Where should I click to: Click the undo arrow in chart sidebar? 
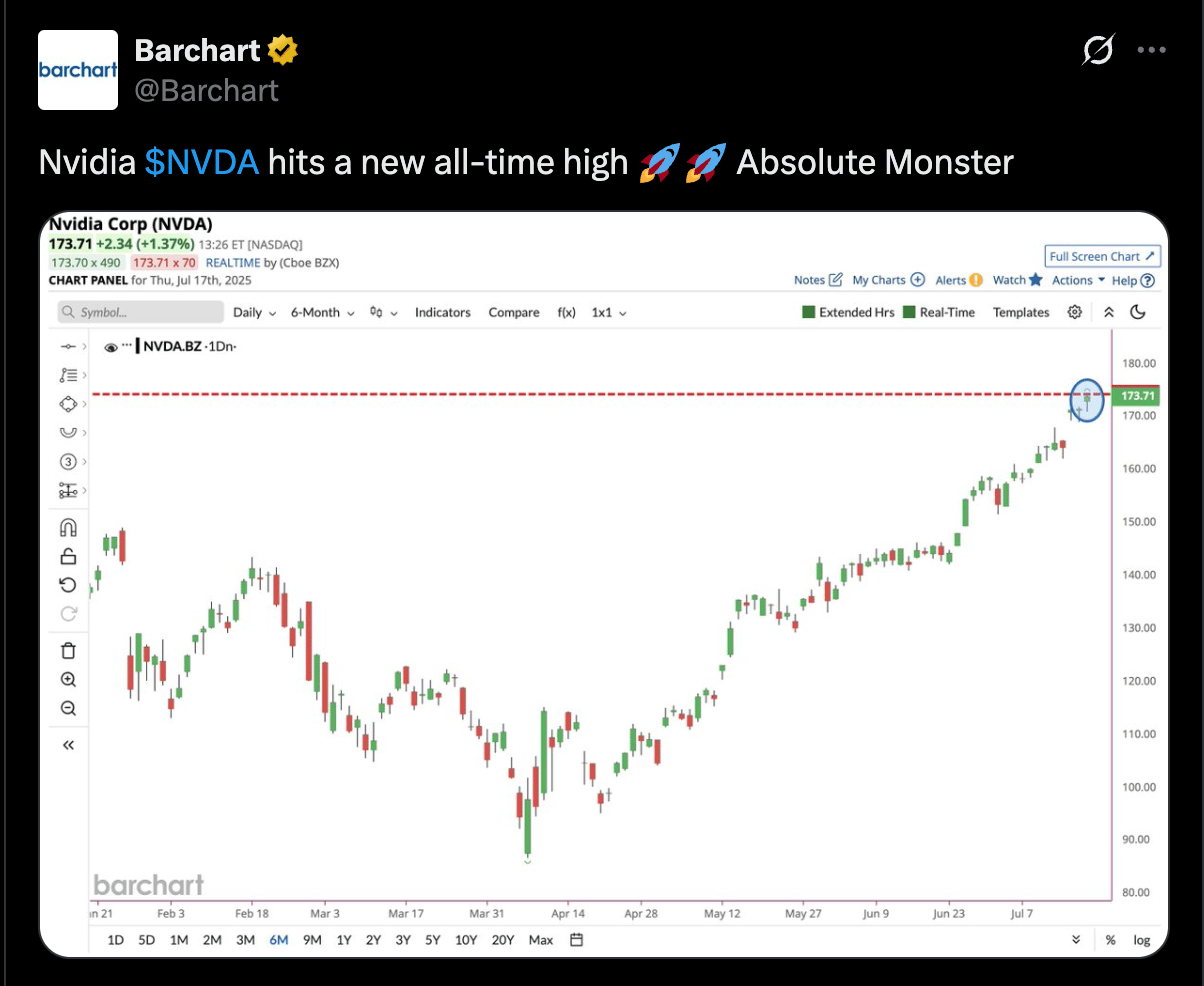pyautogui.click(x=68, y=585)
